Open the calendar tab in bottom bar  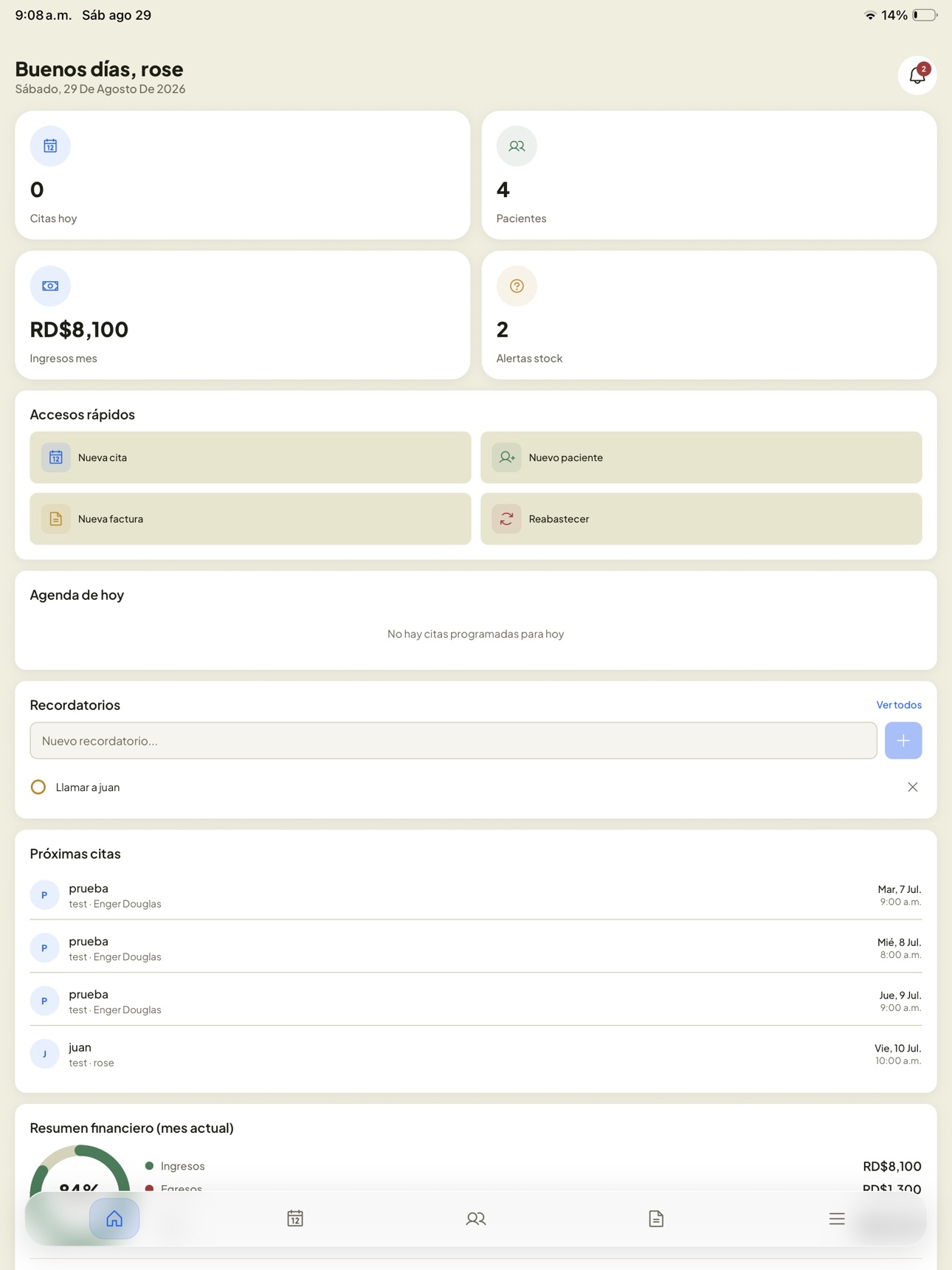click(x=295, y=1218)
